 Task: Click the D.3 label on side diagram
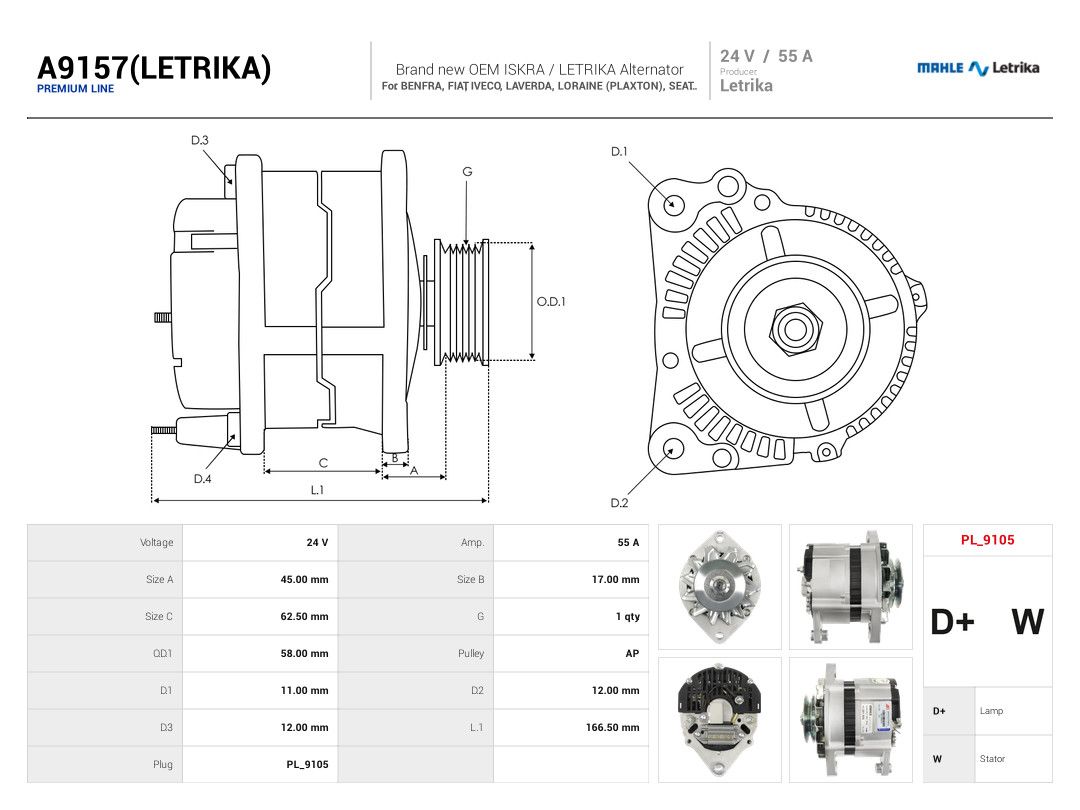[200, 141]
